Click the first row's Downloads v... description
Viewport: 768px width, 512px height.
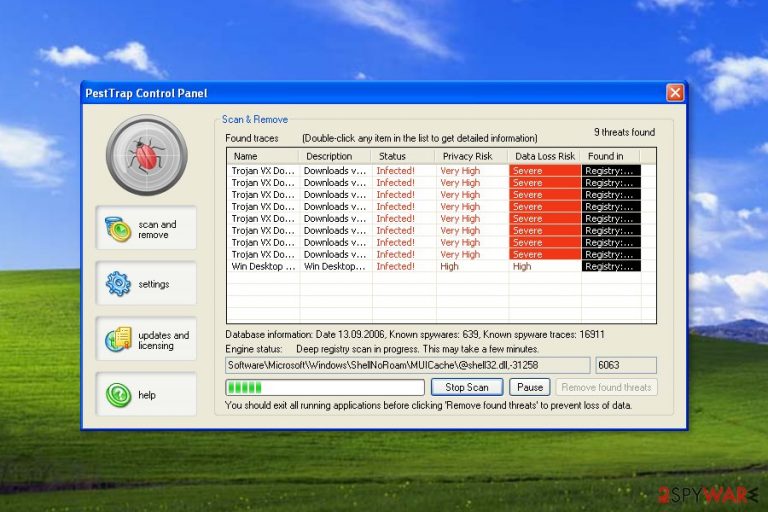(336, 171)
